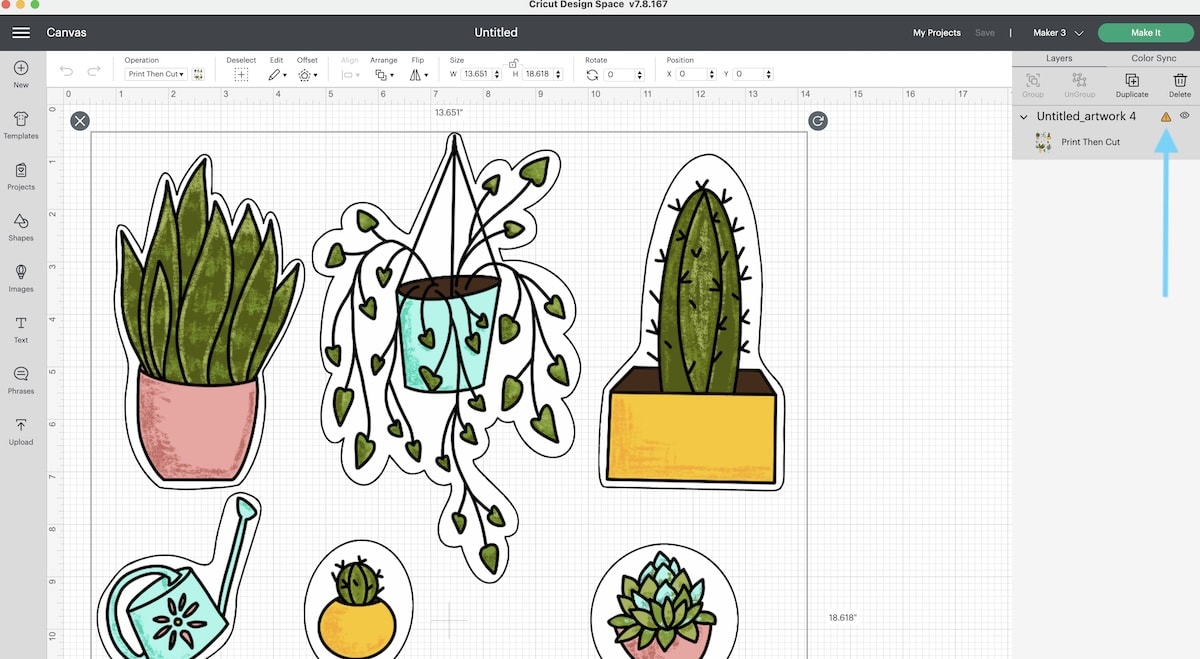Click the Untitled project name

(496, 33)
